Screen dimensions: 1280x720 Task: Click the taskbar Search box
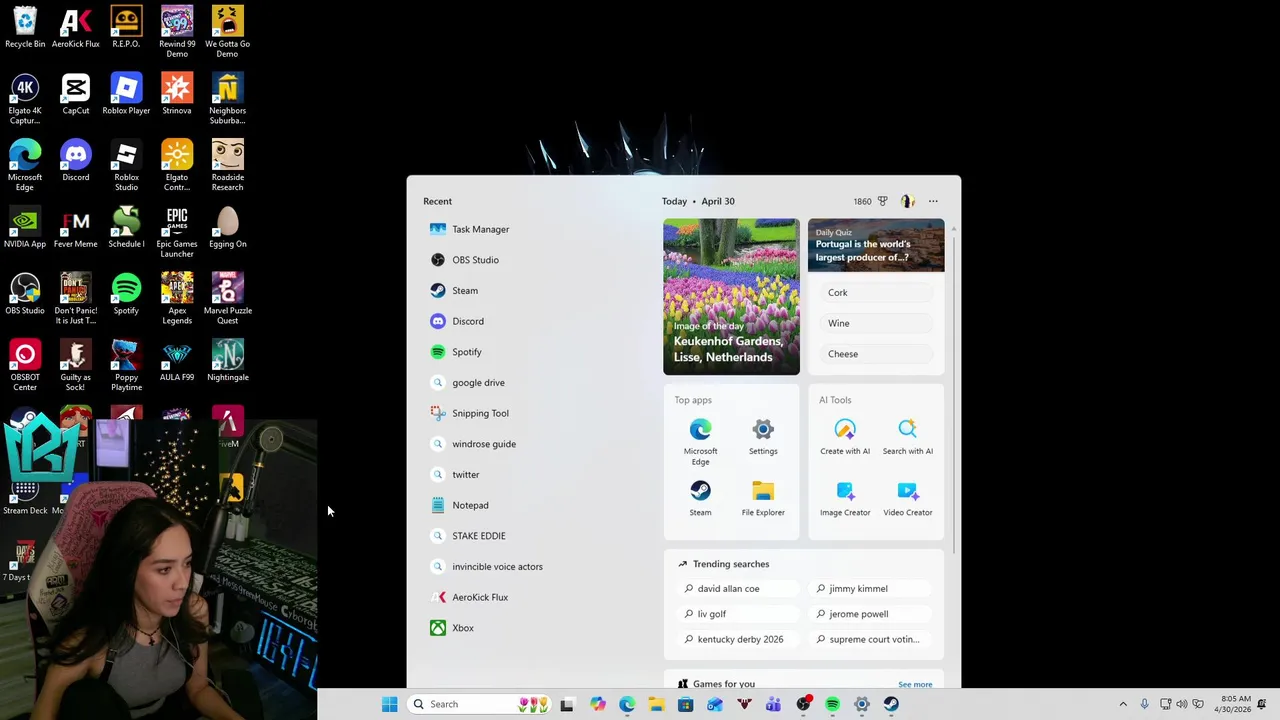pos(480,704)
